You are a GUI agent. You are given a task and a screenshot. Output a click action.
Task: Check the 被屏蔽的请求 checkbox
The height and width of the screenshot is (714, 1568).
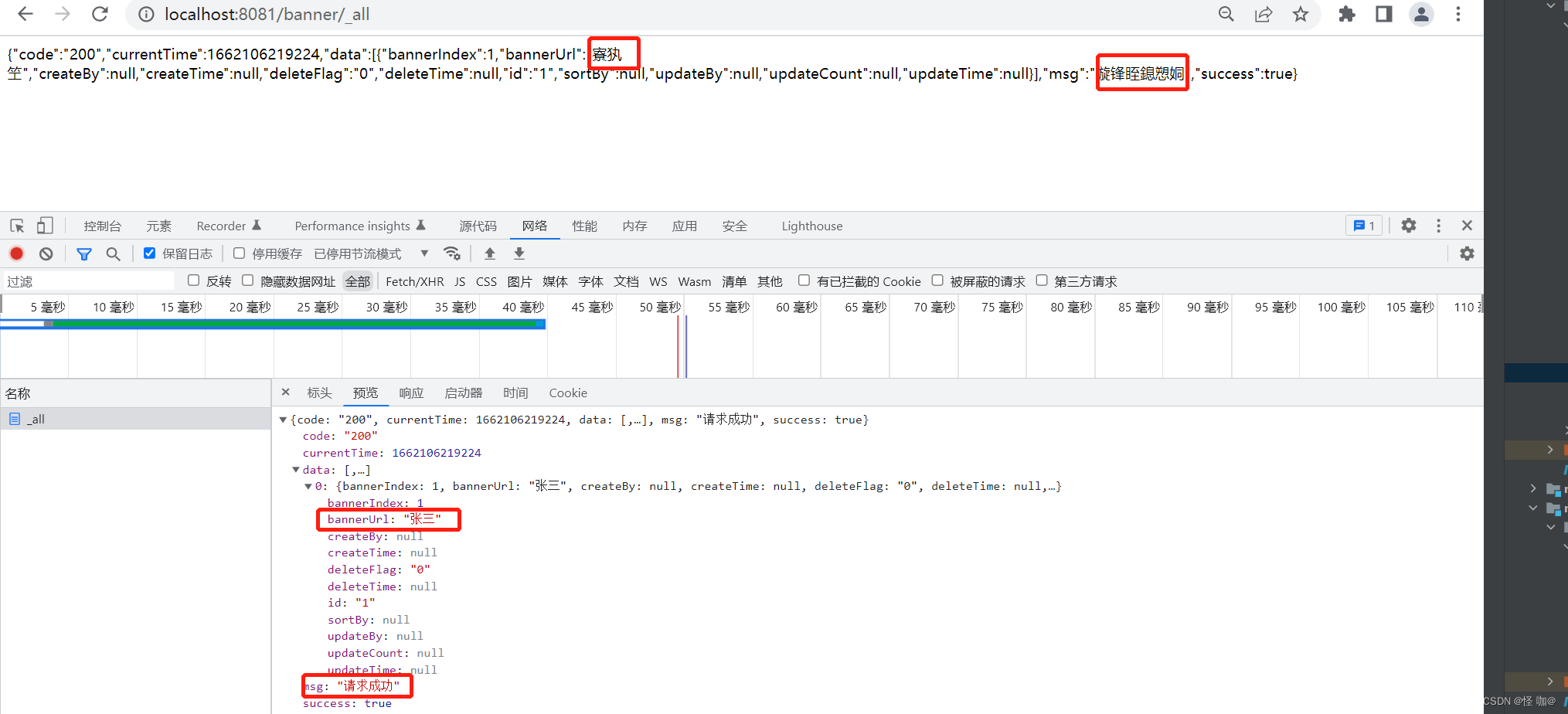(937, 280)
